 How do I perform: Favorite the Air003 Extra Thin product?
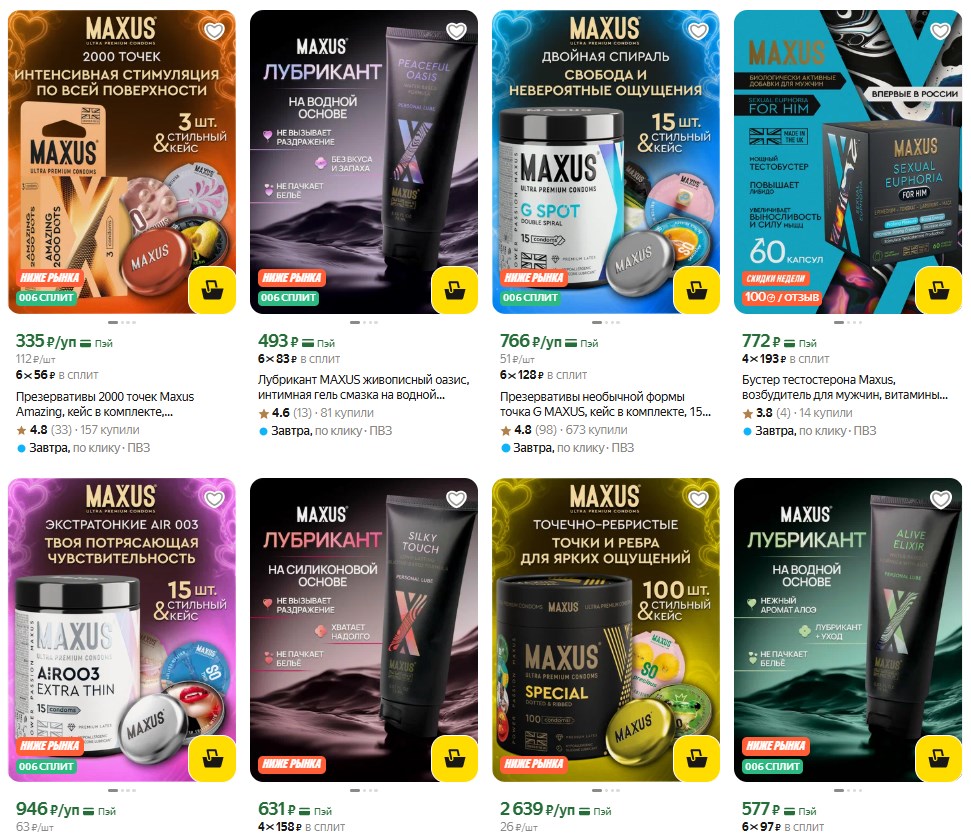point(214,499)
